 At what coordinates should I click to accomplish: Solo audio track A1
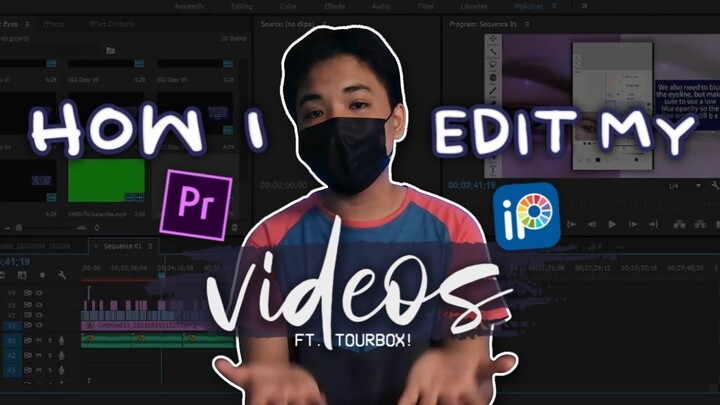(50, 341)
